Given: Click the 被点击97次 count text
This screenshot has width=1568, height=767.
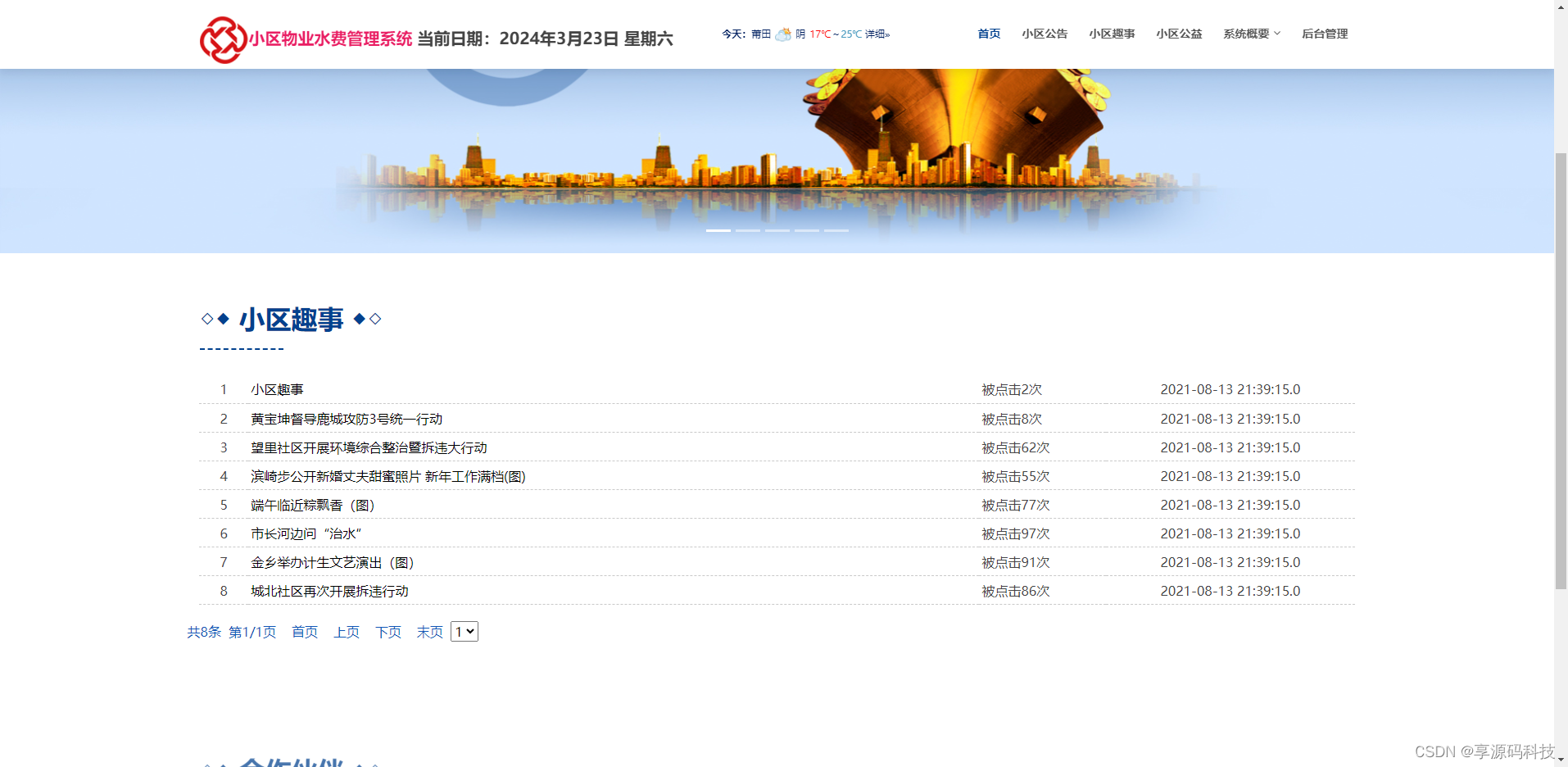Looking at the screenshot, I should tap(1016, 533).
